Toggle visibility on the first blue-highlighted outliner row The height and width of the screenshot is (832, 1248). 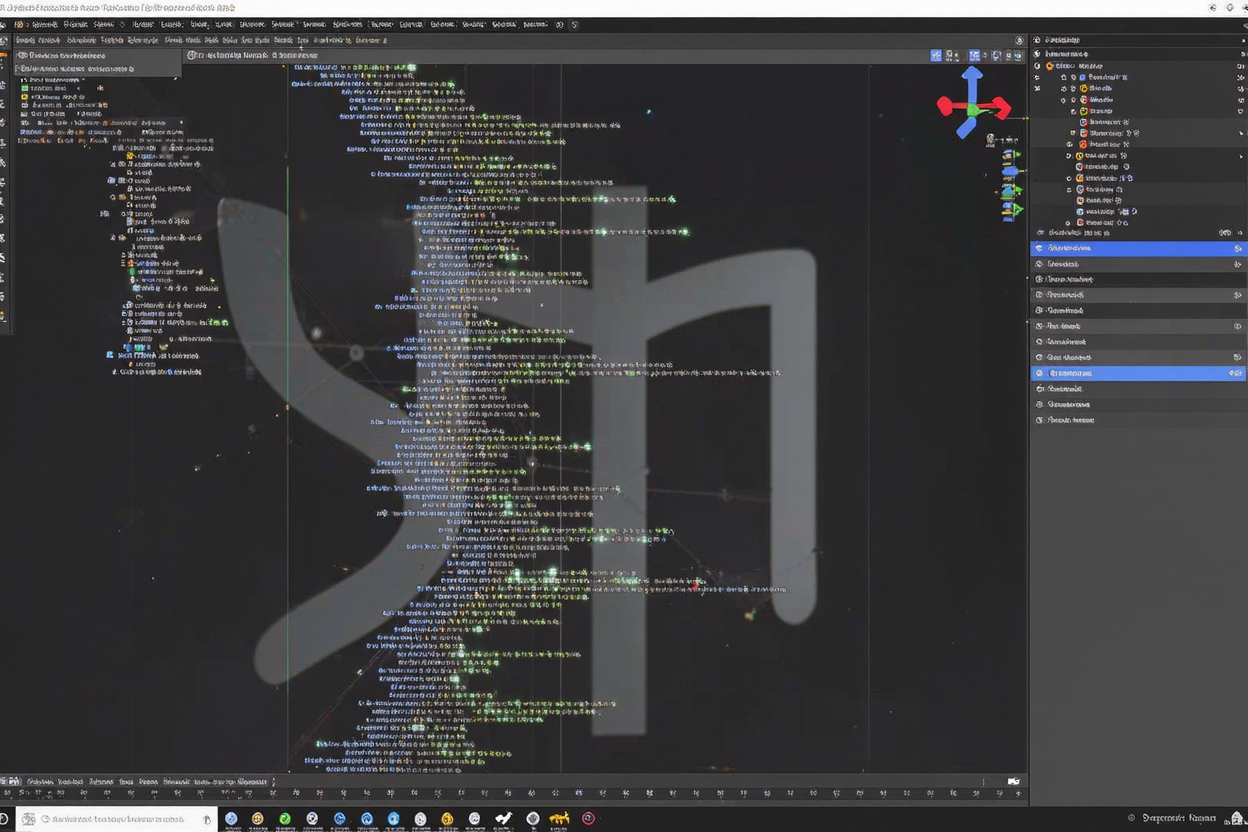coord(1238,248)
